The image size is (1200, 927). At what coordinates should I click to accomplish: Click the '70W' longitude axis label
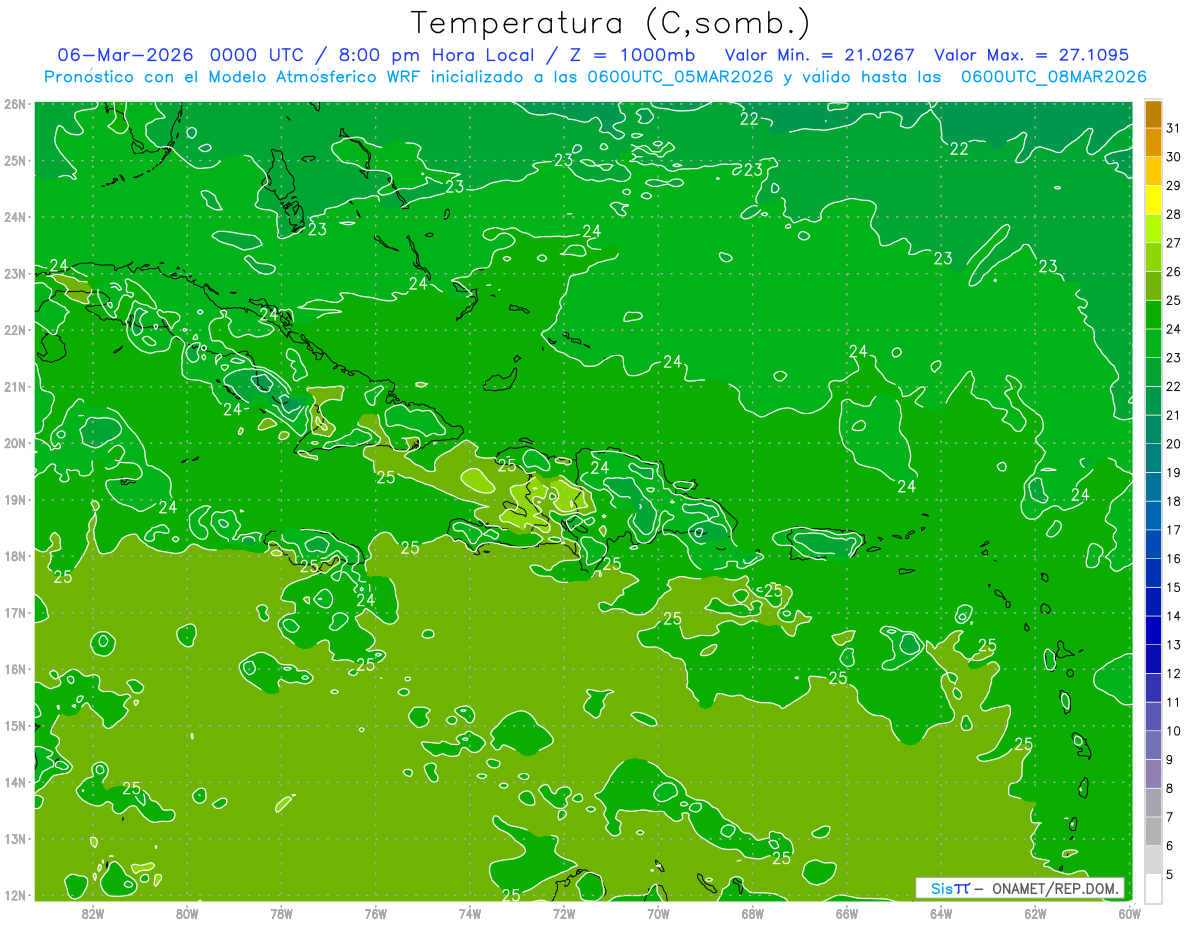click(x=658, y=913)
